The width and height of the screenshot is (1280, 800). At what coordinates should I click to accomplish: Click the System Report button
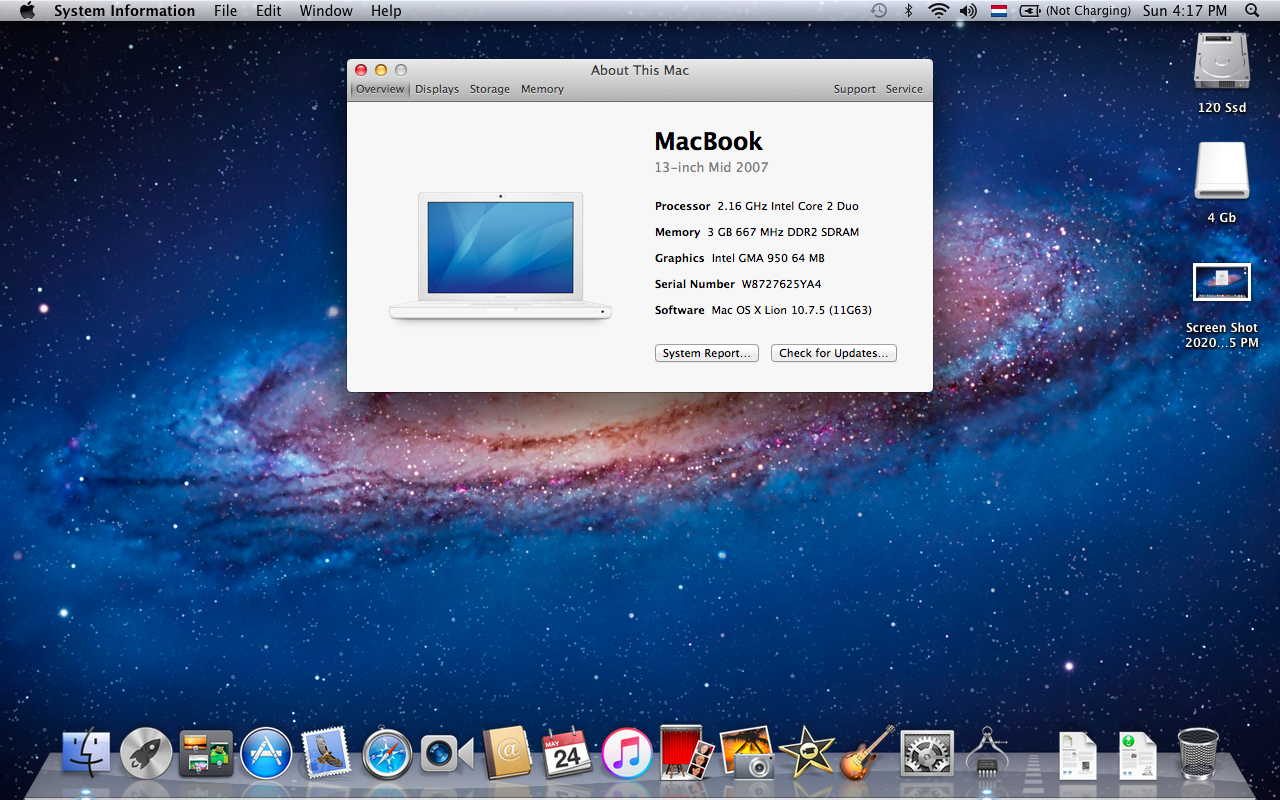pos(707,353)
